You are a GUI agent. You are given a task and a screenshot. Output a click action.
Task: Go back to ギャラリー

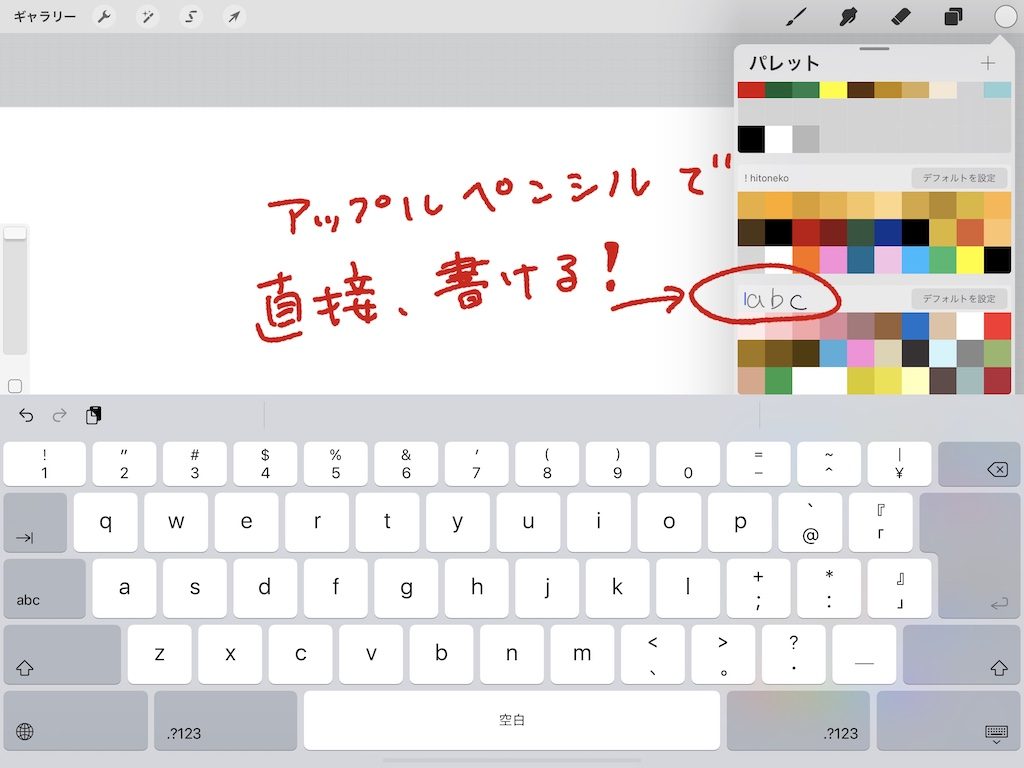pos(45,16)
